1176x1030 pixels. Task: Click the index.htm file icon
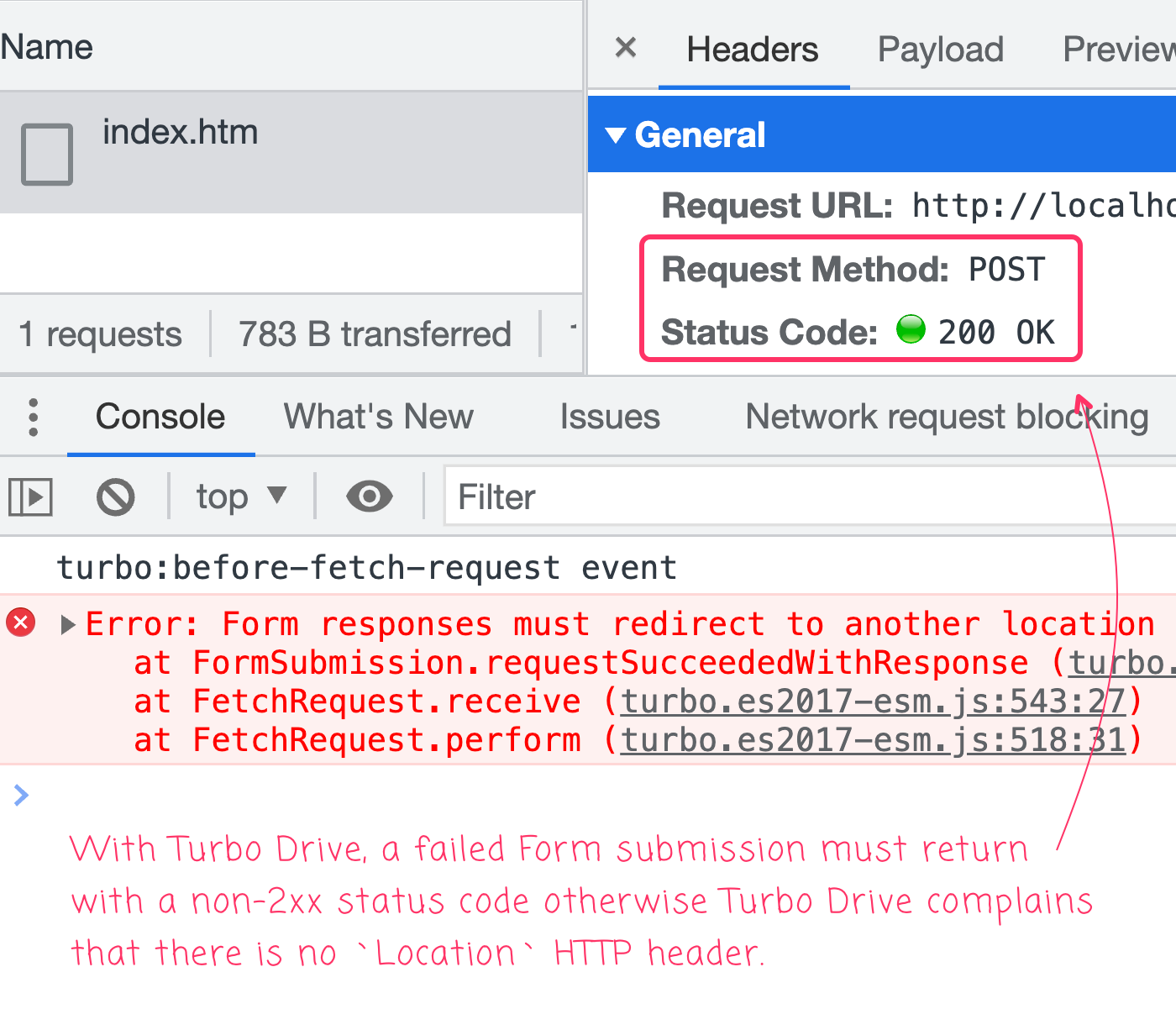[x=47, y=155]
